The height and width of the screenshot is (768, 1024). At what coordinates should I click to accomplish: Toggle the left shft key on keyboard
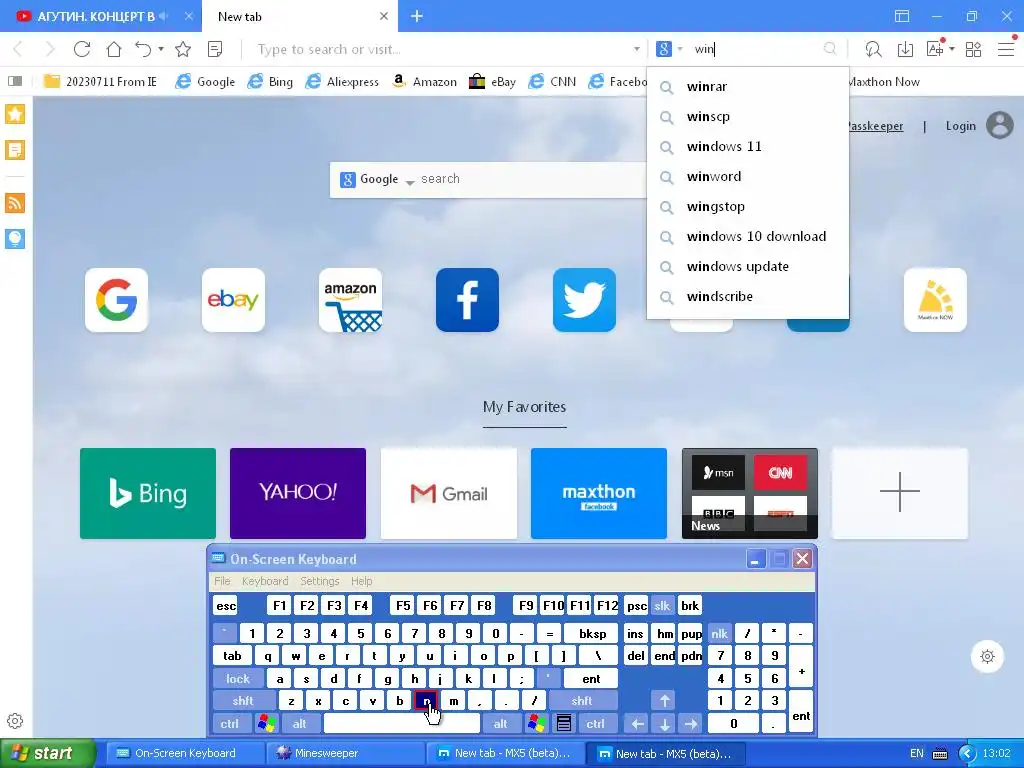(243, 701)
